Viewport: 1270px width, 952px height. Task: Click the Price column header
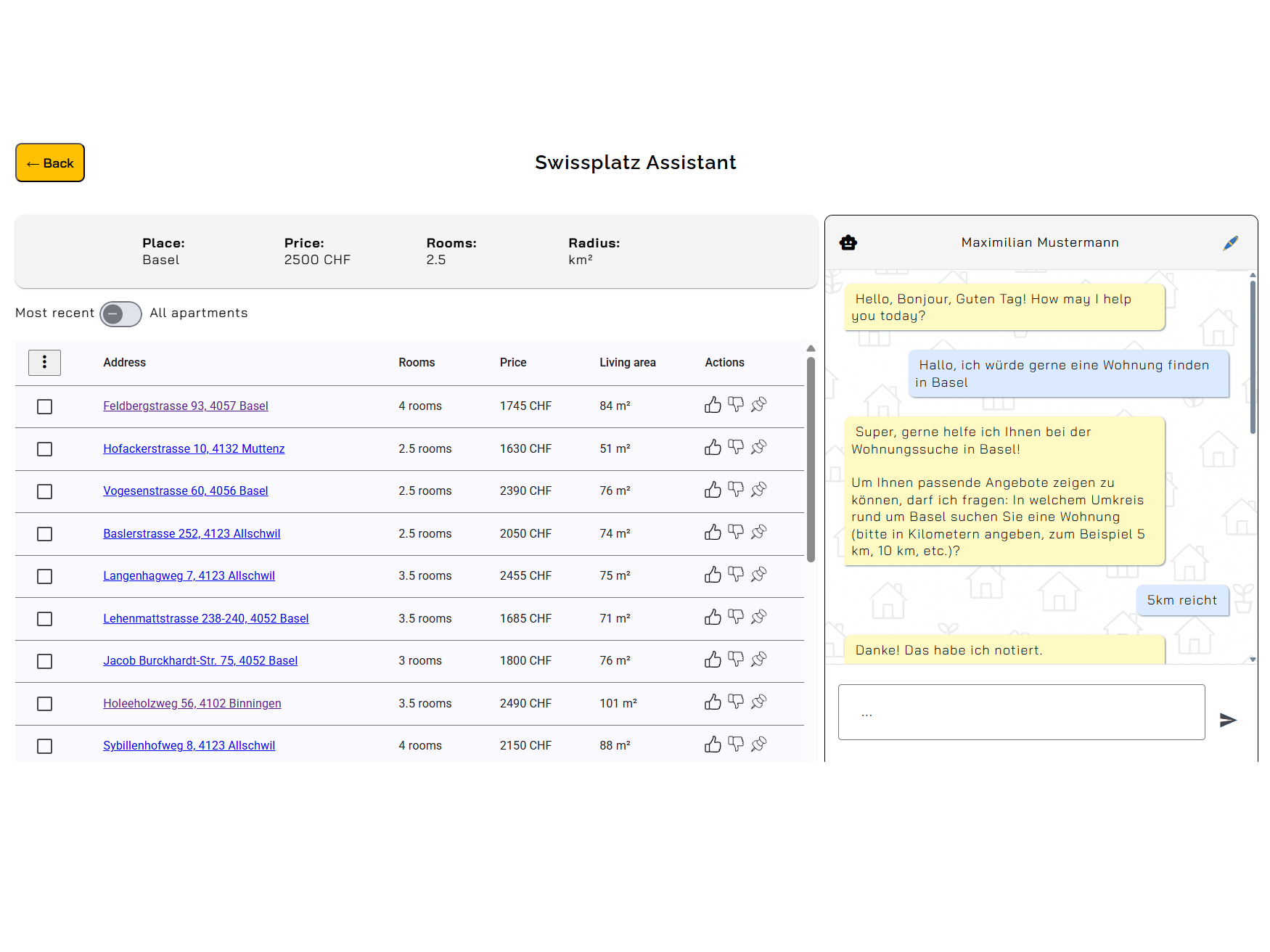click(513, 362)
